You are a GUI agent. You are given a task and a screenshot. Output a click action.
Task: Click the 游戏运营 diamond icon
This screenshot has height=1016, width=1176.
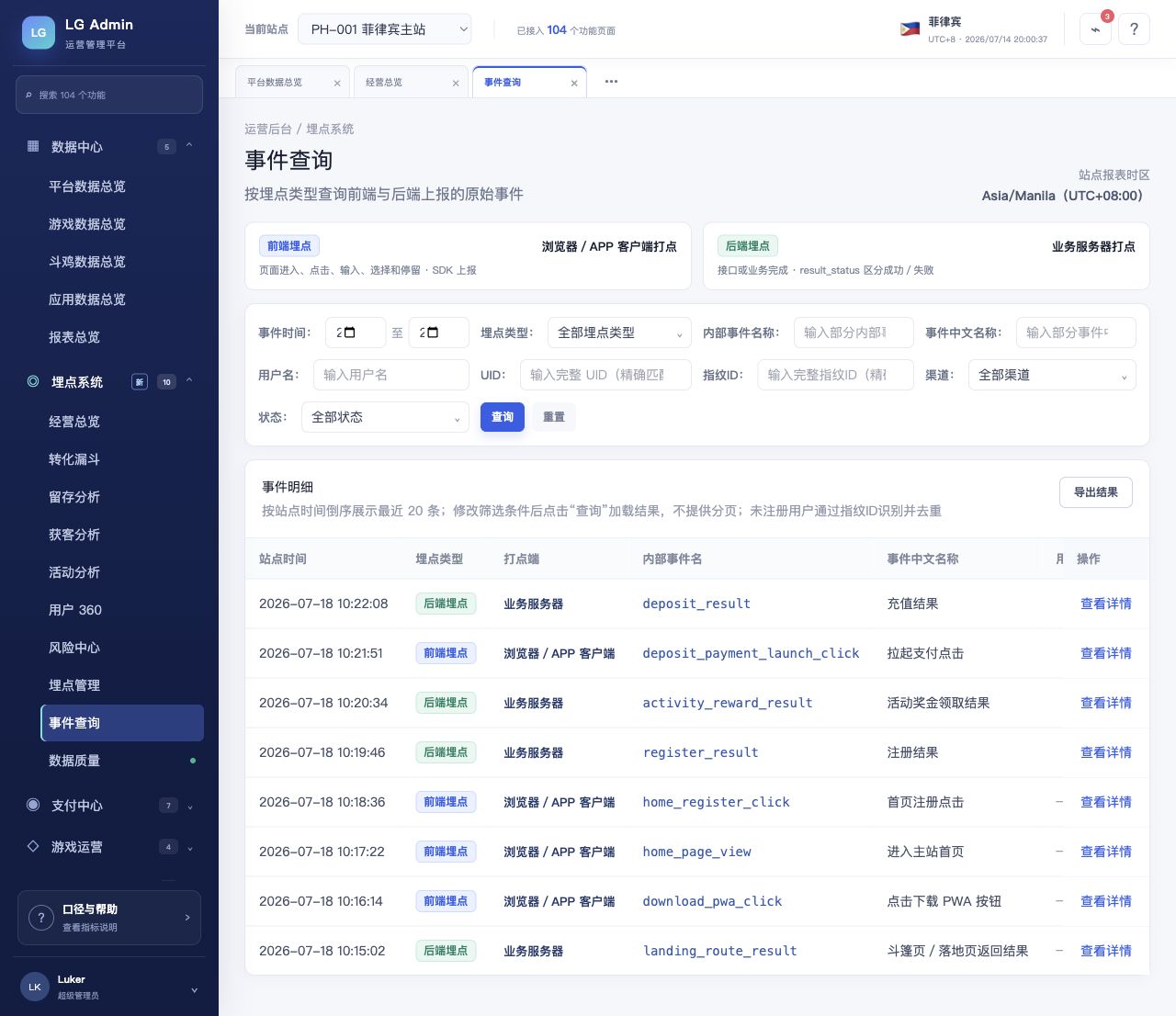point(33,846)
